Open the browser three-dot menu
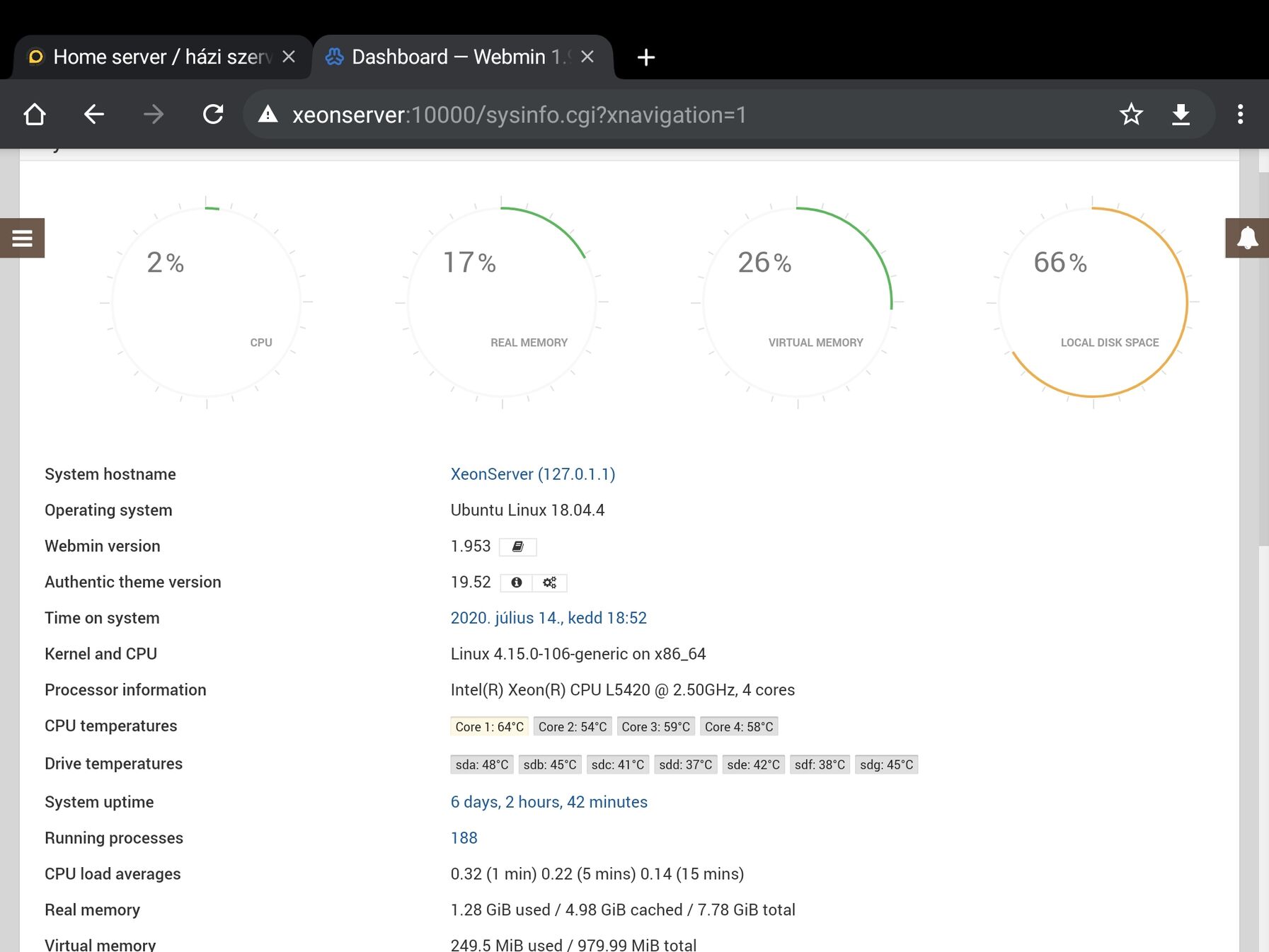 [1240, 114]
